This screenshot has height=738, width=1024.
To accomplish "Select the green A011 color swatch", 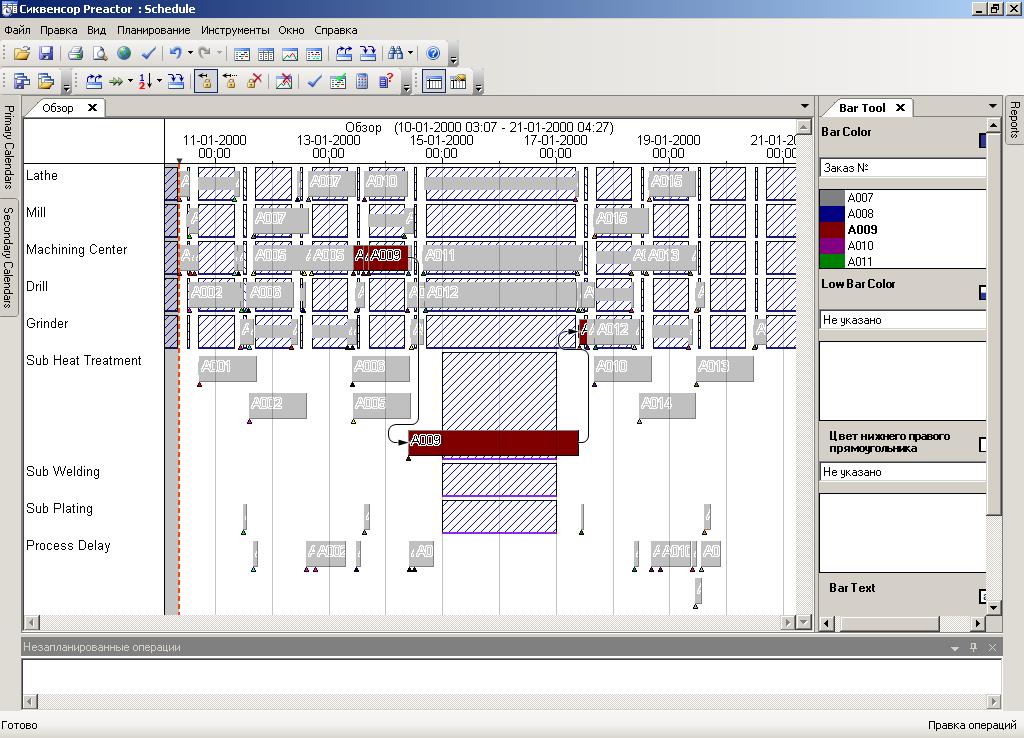I will point(832,261).
